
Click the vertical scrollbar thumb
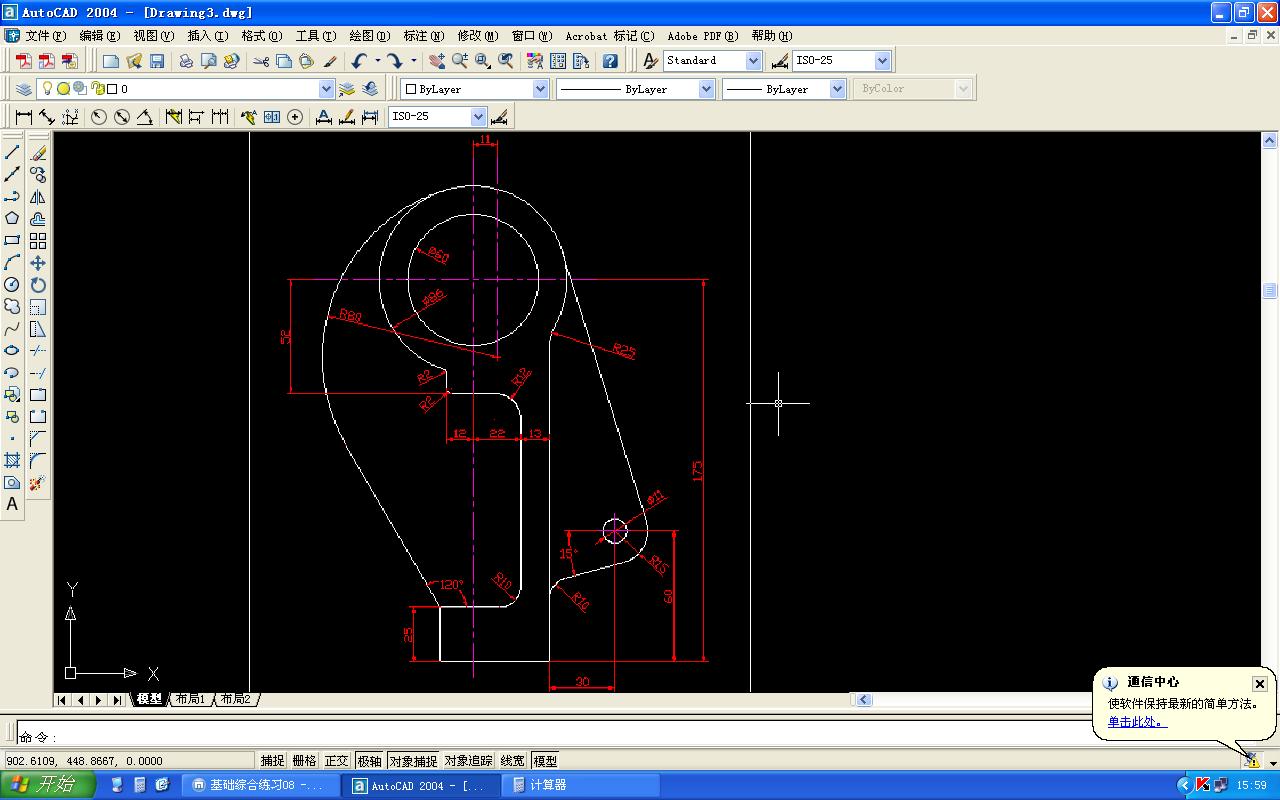tap(1270, 291)
